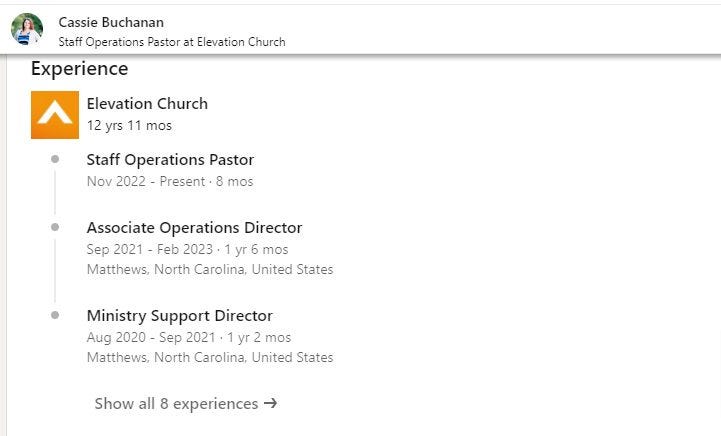Click the arrow icon next to Show all experiences
The image size is (721, 436).
pos(270,403)
